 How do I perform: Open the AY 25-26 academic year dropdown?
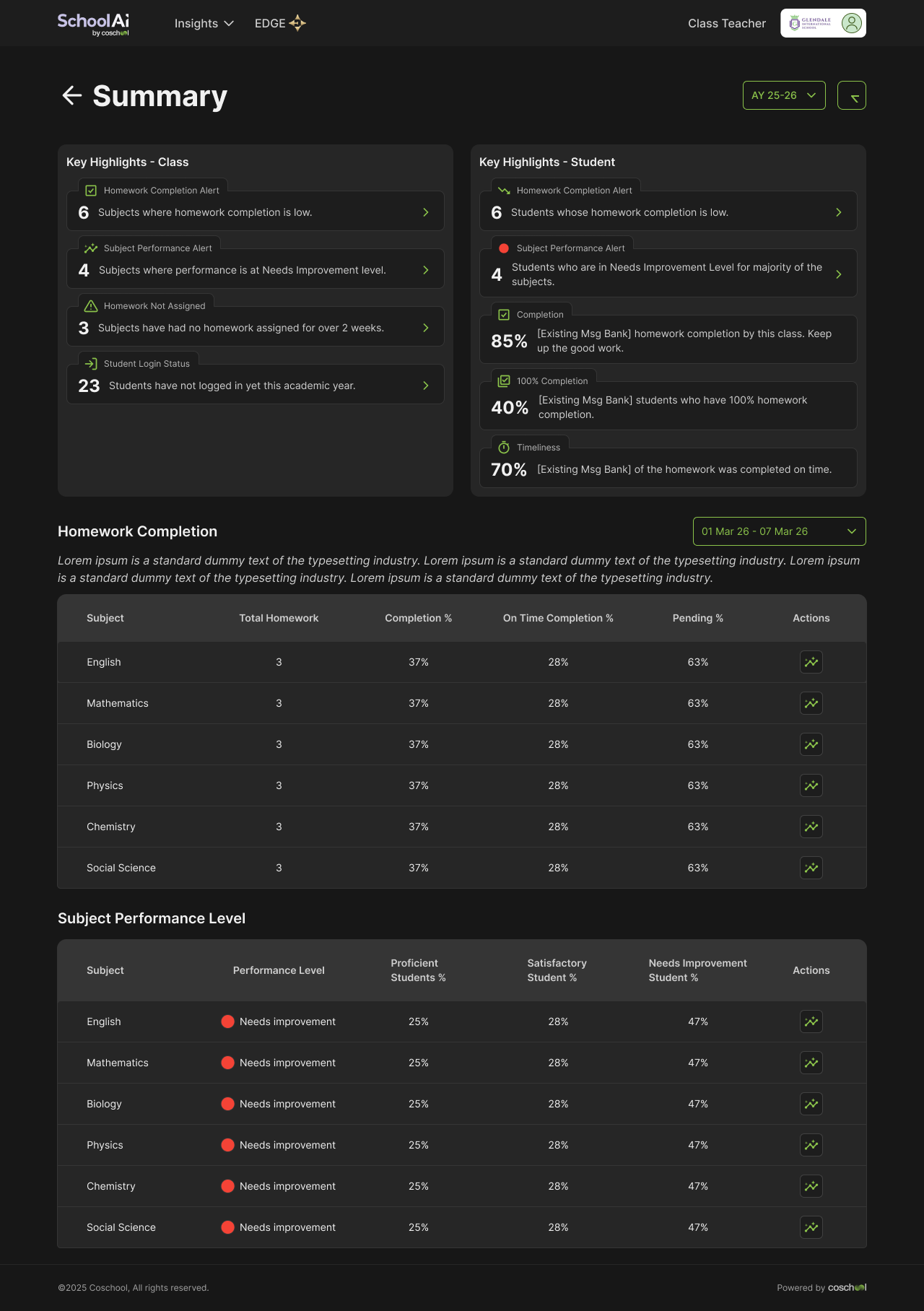(x=784, y=95)
